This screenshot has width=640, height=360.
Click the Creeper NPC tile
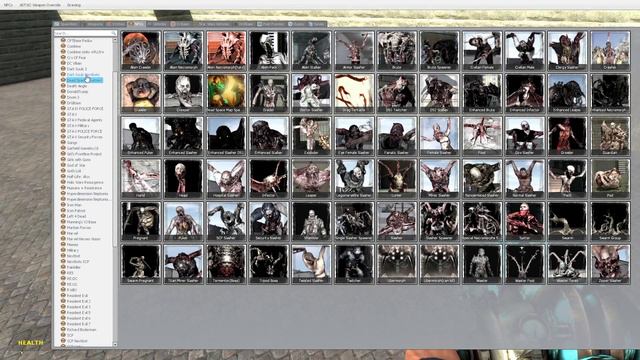click(183, 93)
